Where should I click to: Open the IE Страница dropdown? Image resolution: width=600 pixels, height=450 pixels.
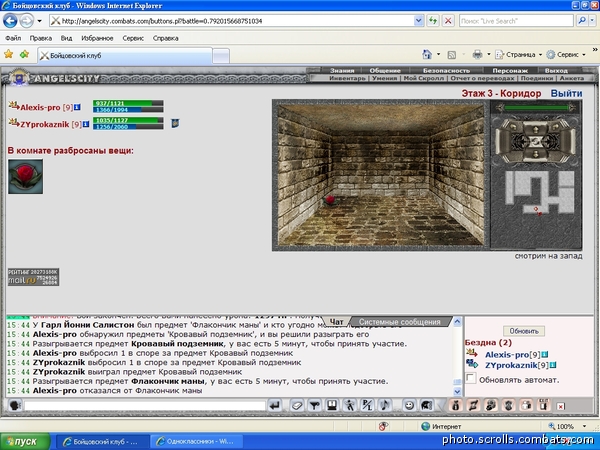click(520, 55)
